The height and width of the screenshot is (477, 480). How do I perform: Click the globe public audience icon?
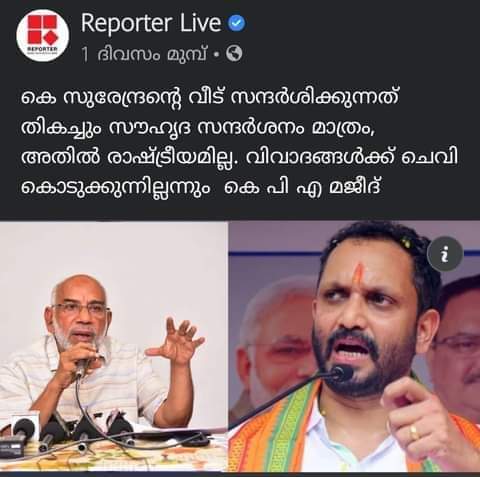point(234,53)
